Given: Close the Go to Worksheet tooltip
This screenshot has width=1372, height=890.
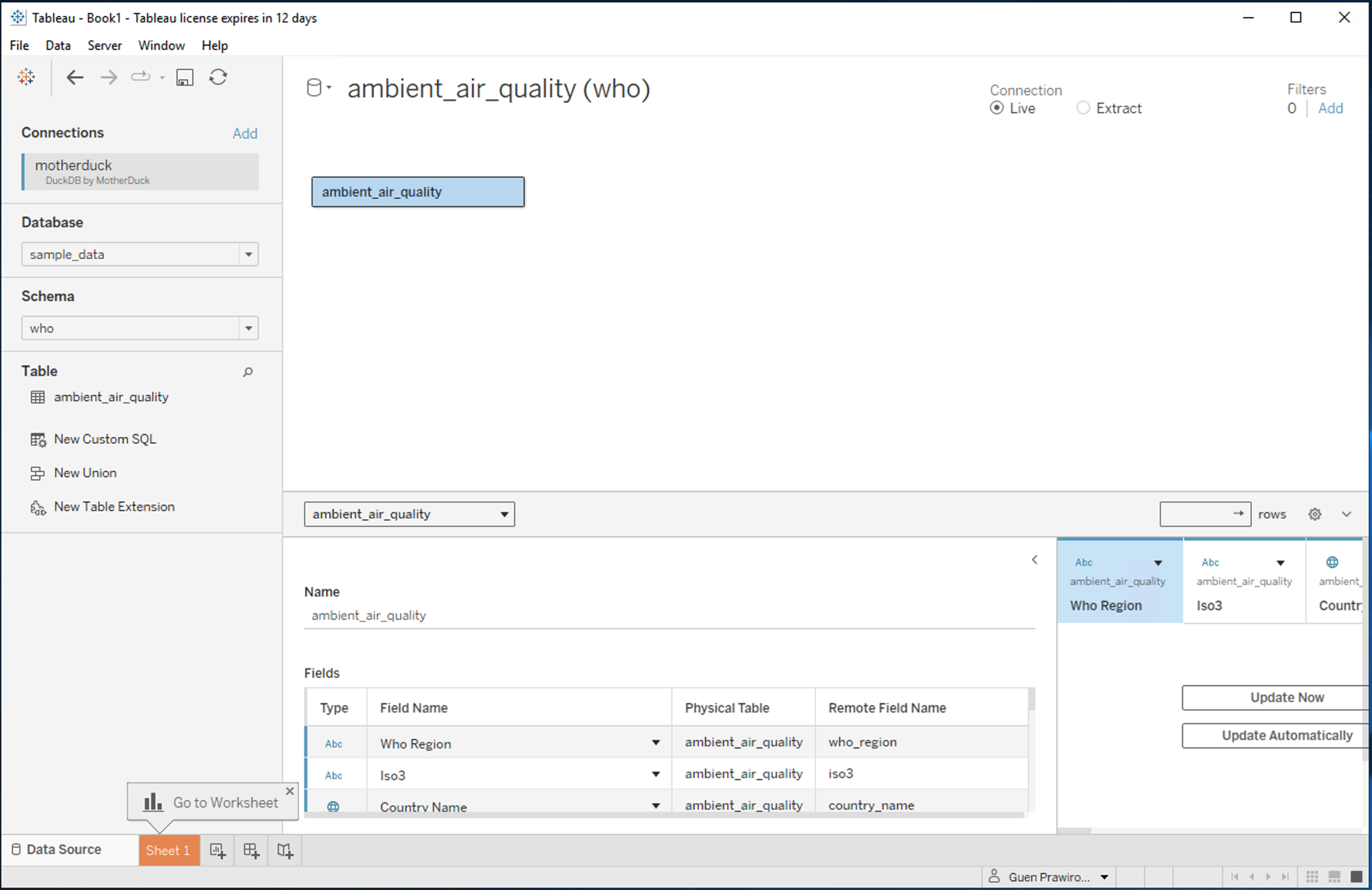Looking at the screenshot, I should pos(290,791).
